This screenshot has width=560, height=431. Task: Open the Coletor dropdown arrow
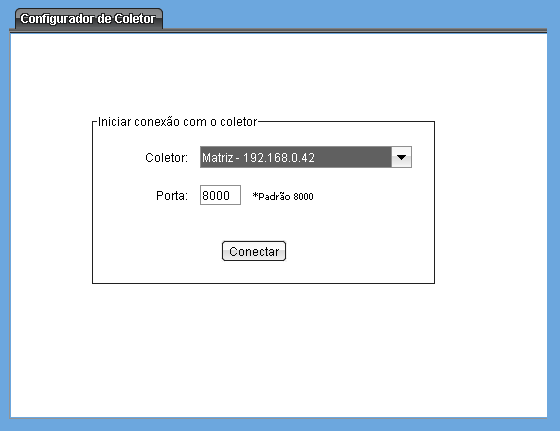pyautogui.click(x=401, y=157)
